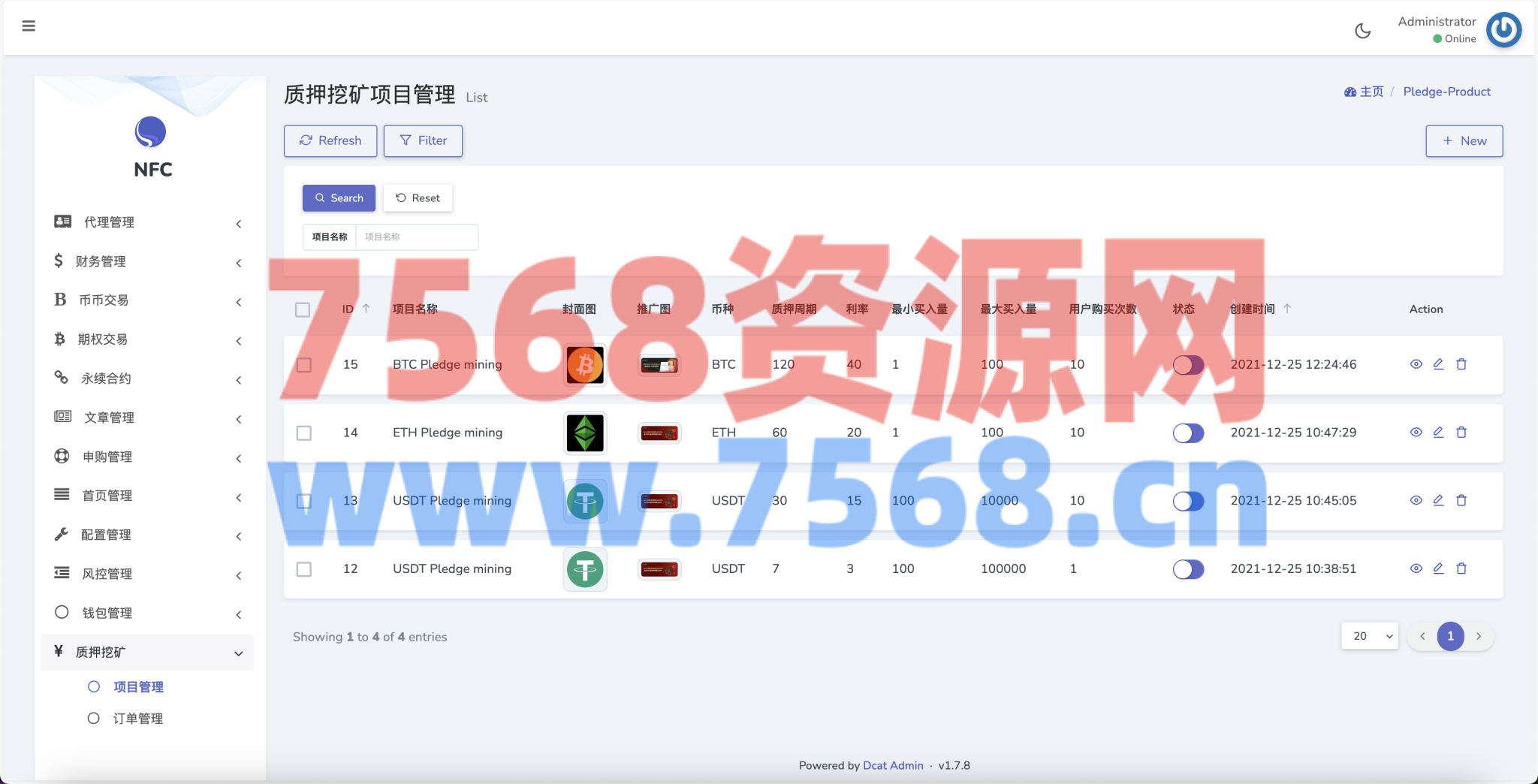
Task: Expand the 财务管理 sidebar menu
Action: tap(146, 261)
